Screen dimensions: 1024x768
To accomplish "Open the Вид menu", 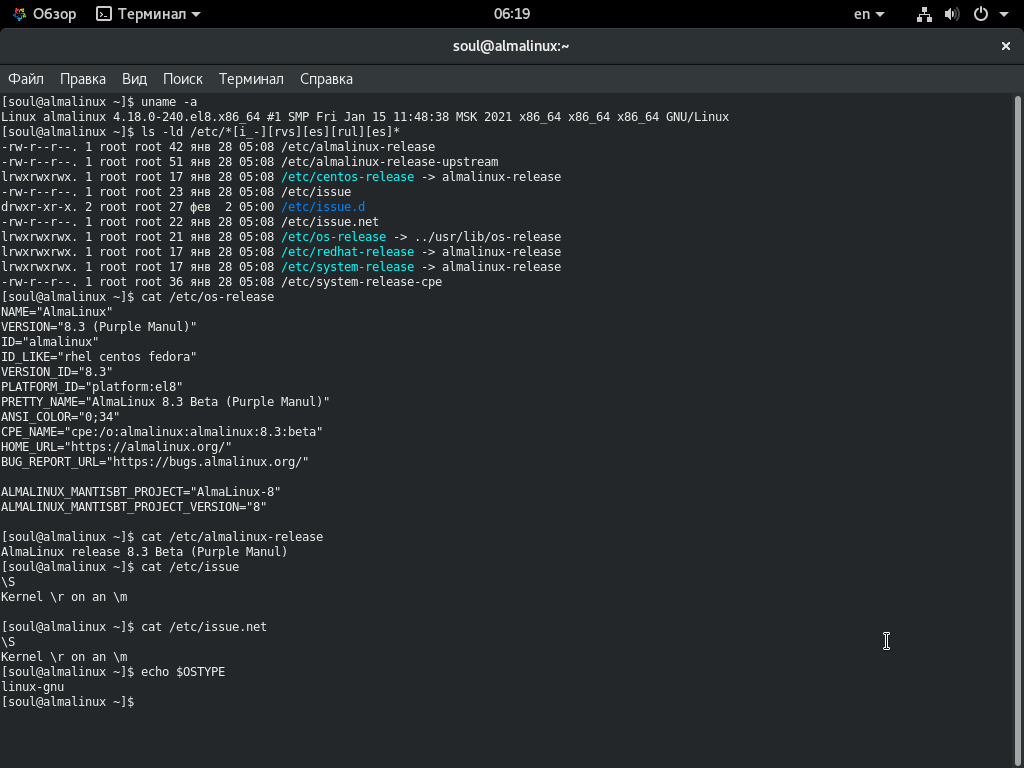I will [x=135, y=79].
